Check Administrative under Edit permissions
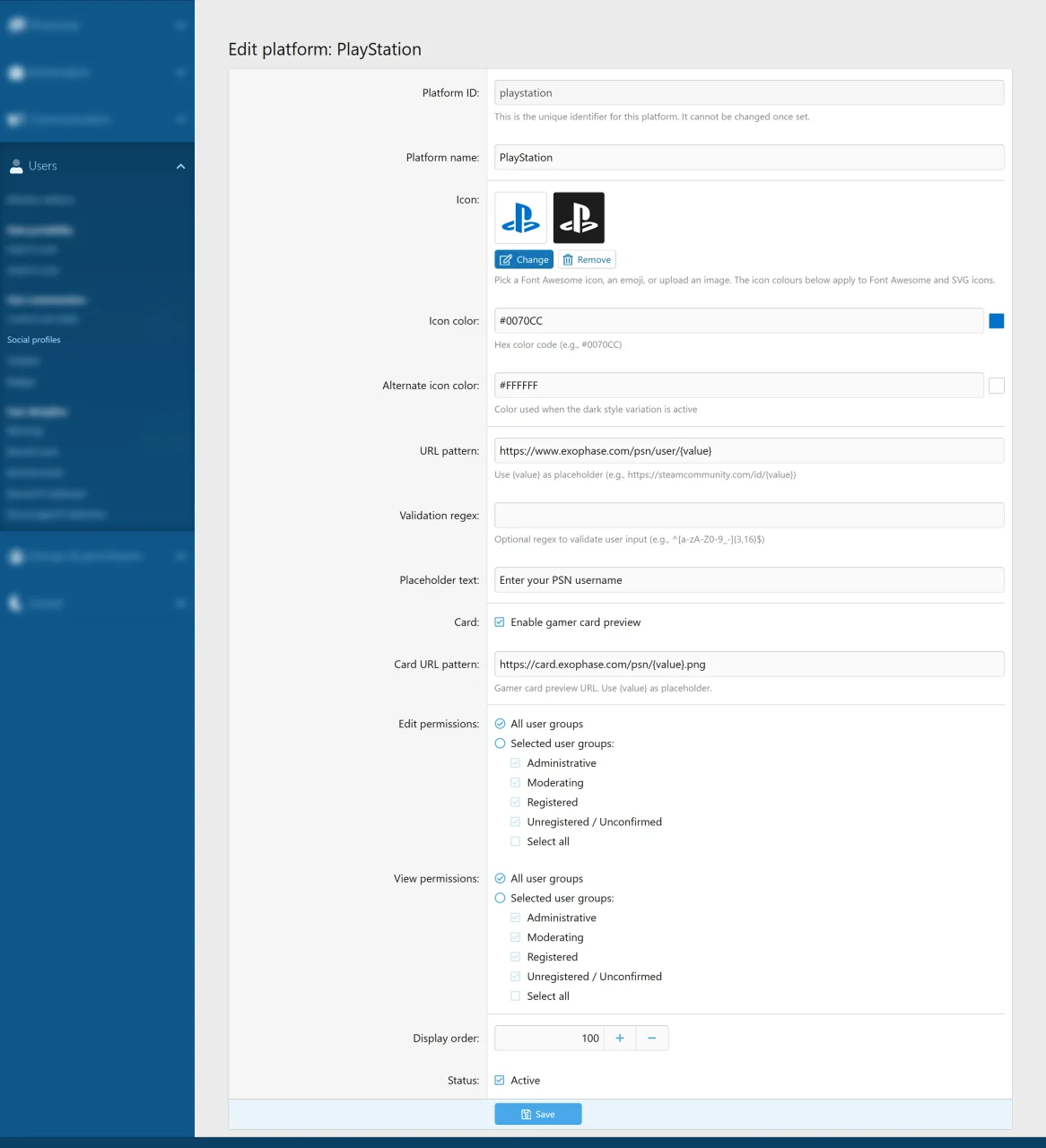Image resolution: width=1046 pixels, height=1148 pixels. coord(516,763)
